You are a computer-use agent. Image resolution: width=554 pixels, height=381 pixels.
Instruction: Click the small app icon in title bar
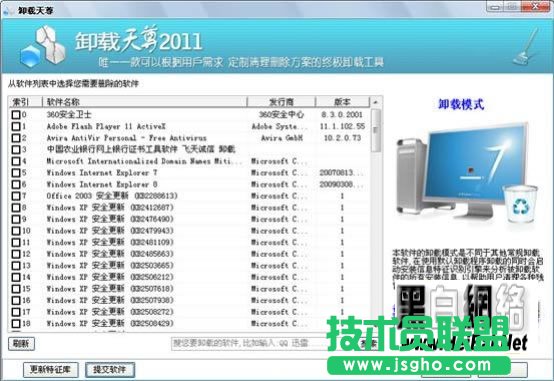(x=7, y=10)
